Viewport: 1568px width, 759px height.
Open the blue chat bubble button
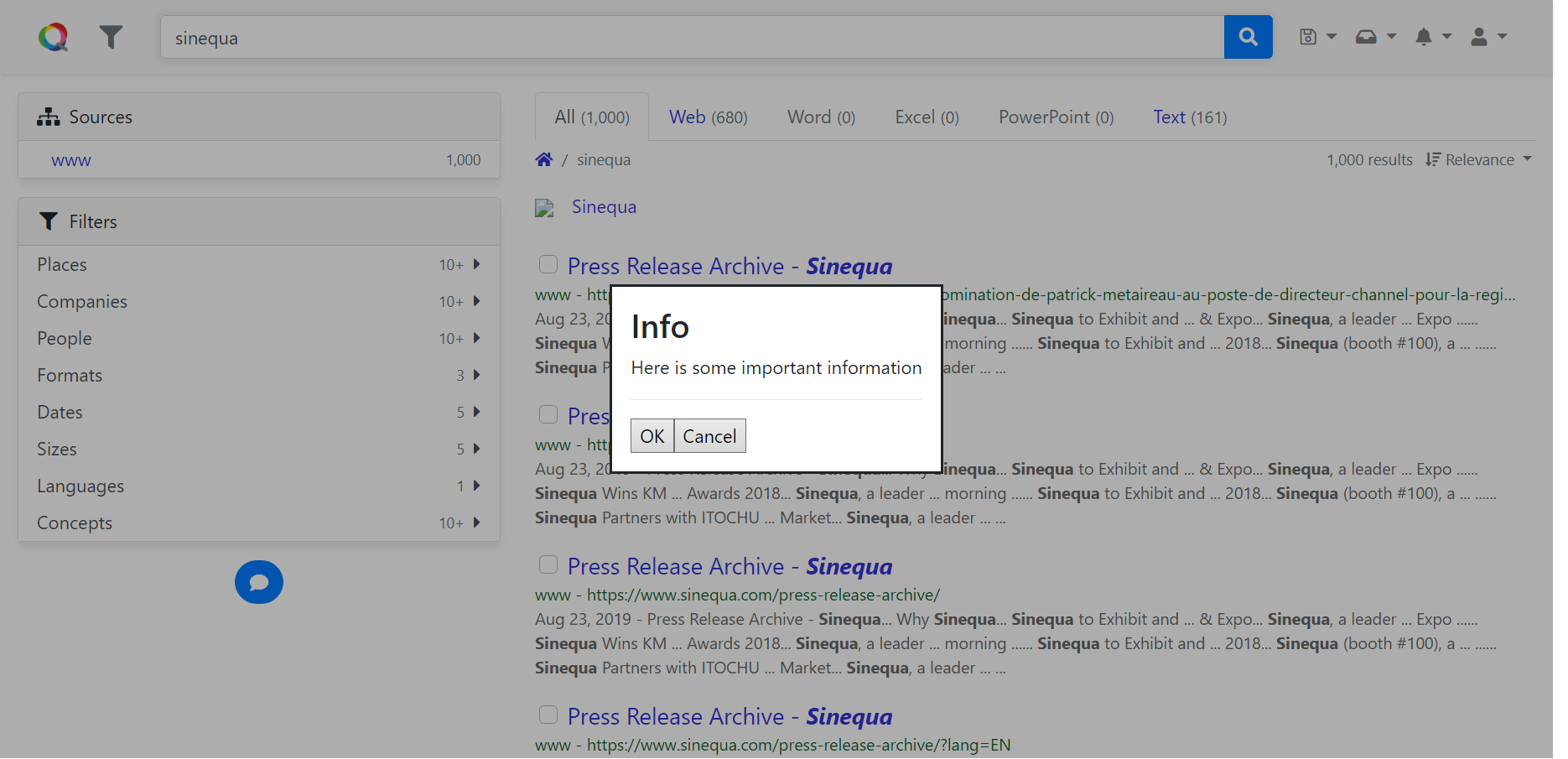[259, 582]
